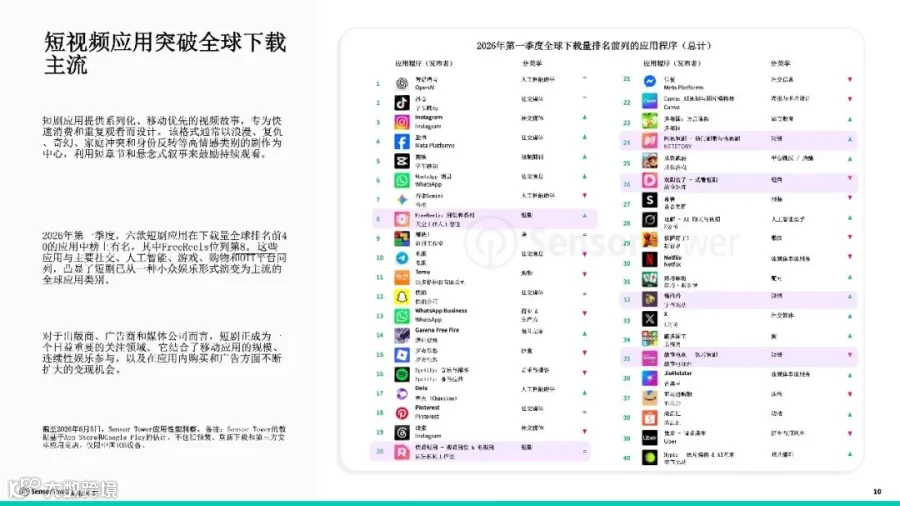Viewport: 900px width, 506px height.
Task: Click the Telegram paper-plane icon in rank 10
Action: pyautogui.click(x=402, y=258)
